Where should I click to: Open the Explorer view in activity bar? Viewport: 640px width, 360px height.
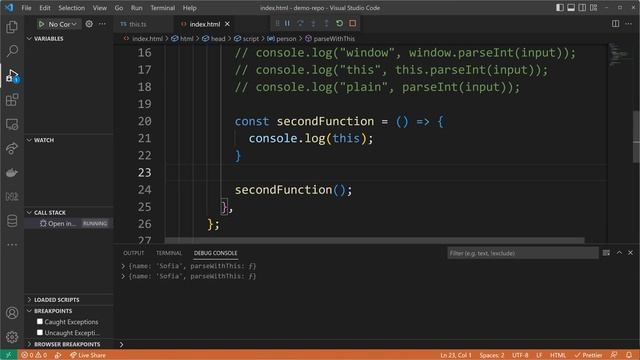pos(12,27)
